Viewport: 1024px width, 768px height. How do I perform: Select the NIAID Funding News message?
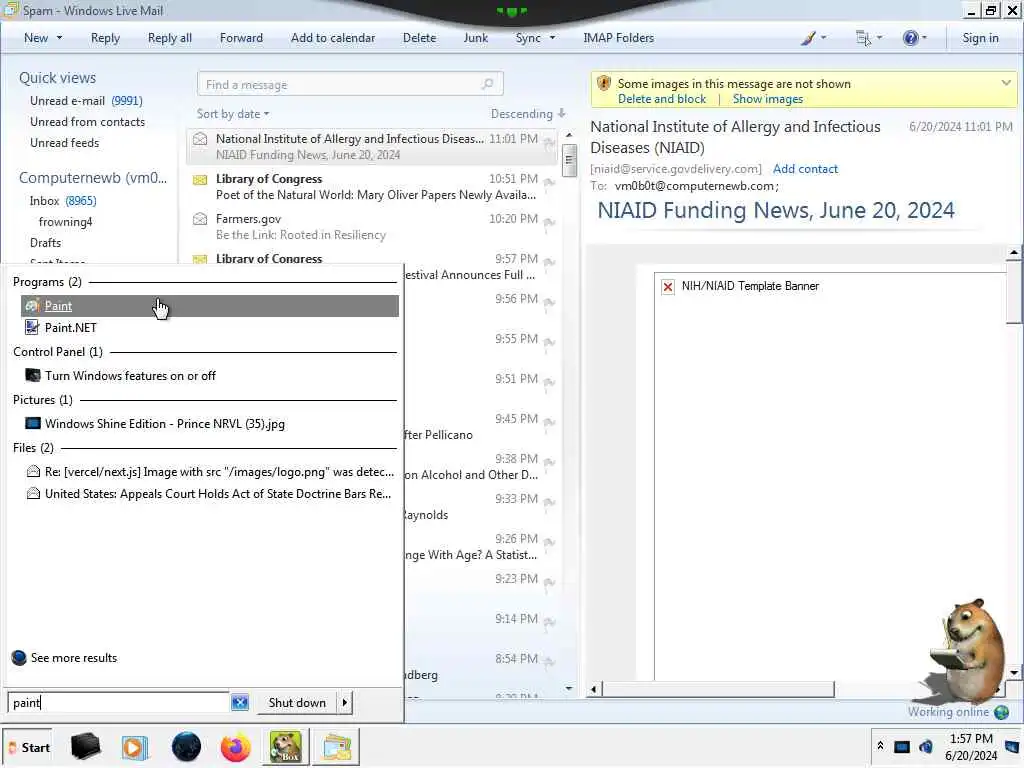pyautogui.click(x=372, y=146)
